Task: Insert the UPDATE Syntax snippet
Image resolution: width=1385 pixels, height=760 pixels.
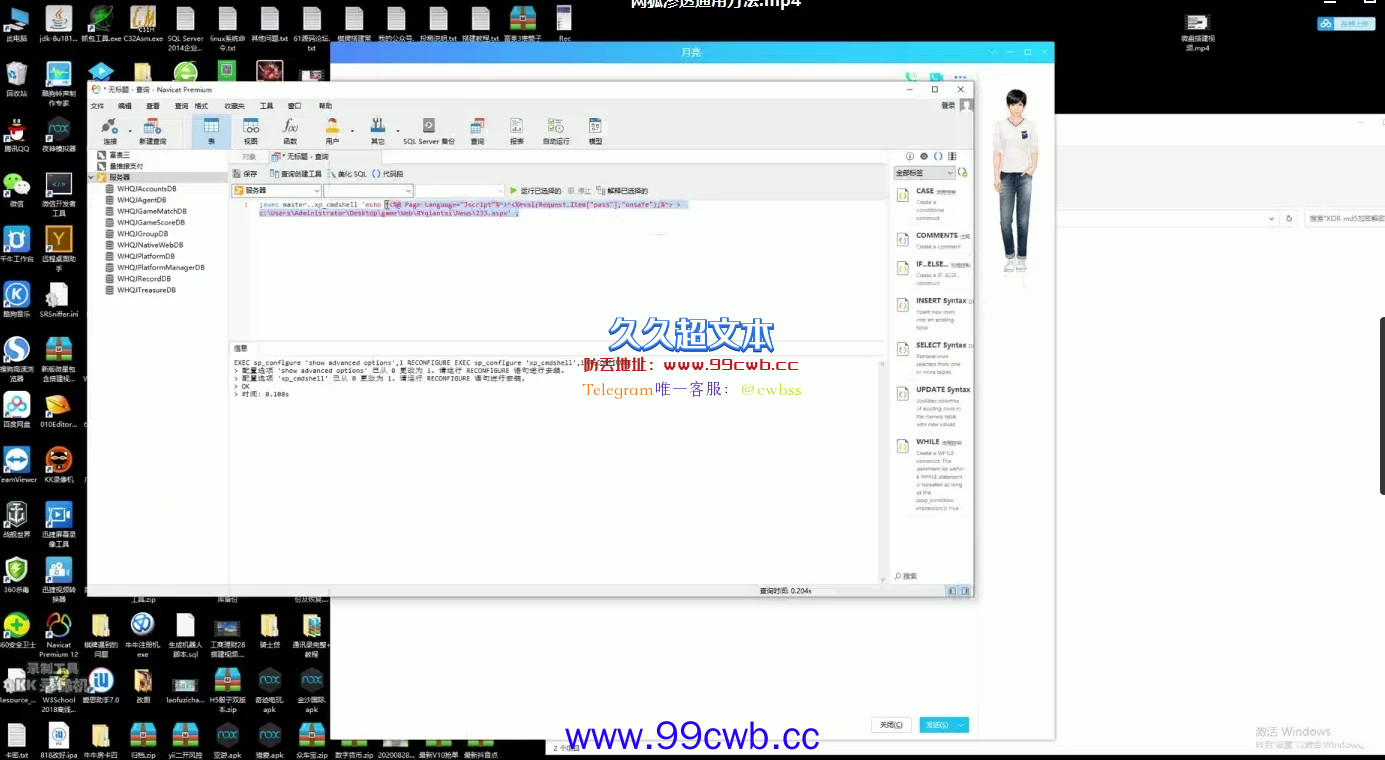Action: [931, 406]
